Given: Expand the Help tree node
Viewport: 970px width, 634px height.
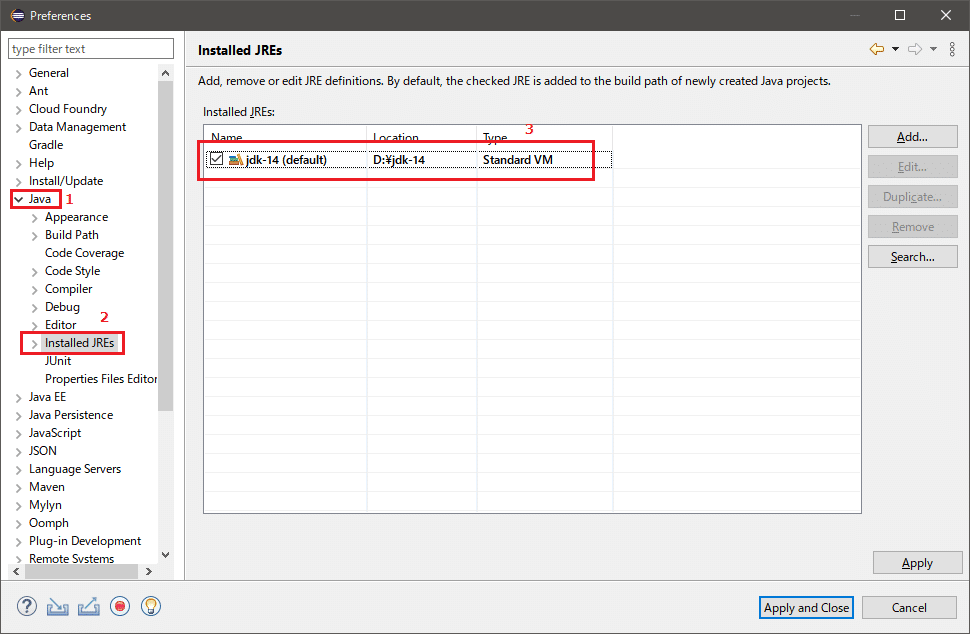Looking at the screenshot, I should coord(19,163).
